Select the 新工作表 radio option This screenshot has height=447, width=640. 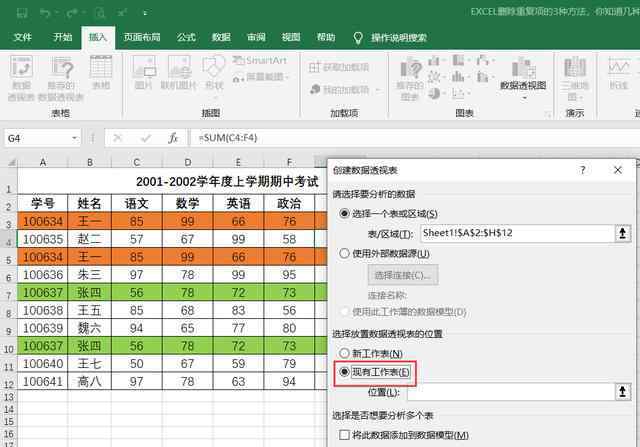[346, 354]
